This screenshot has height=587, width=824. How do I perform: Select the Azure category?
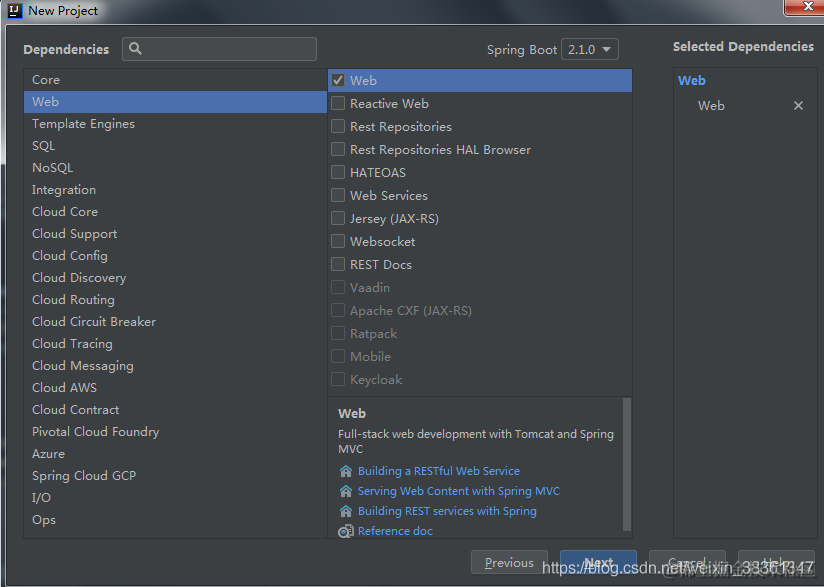[175, 454]
